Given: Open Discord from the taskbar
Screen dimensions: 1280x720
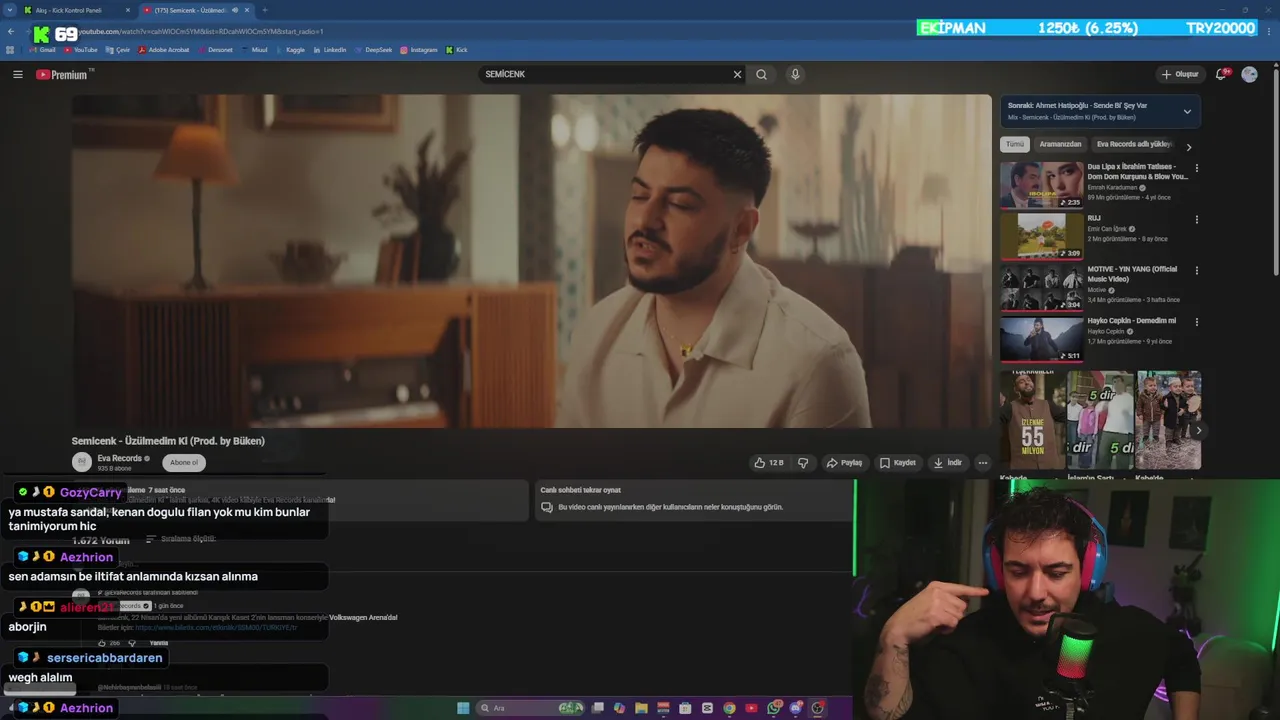Looking at the screenshot, I should click(796, 708).
